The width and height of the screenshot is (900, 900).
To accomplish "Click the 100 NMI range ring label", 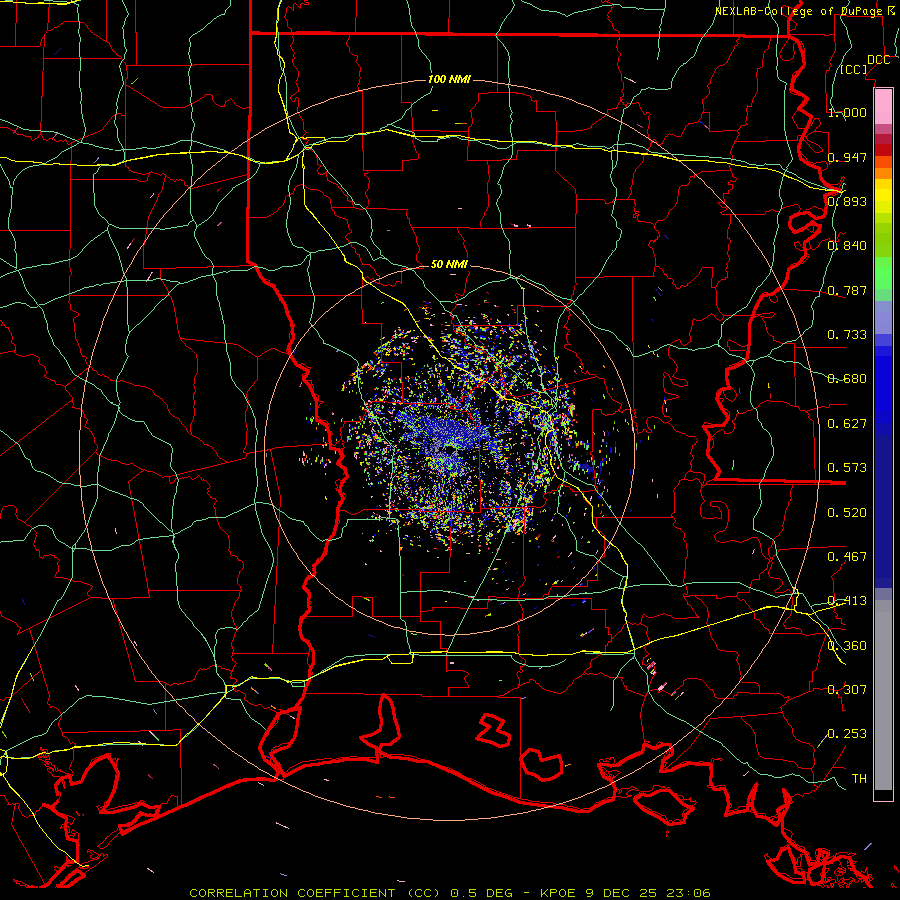I will pos(449,79).
